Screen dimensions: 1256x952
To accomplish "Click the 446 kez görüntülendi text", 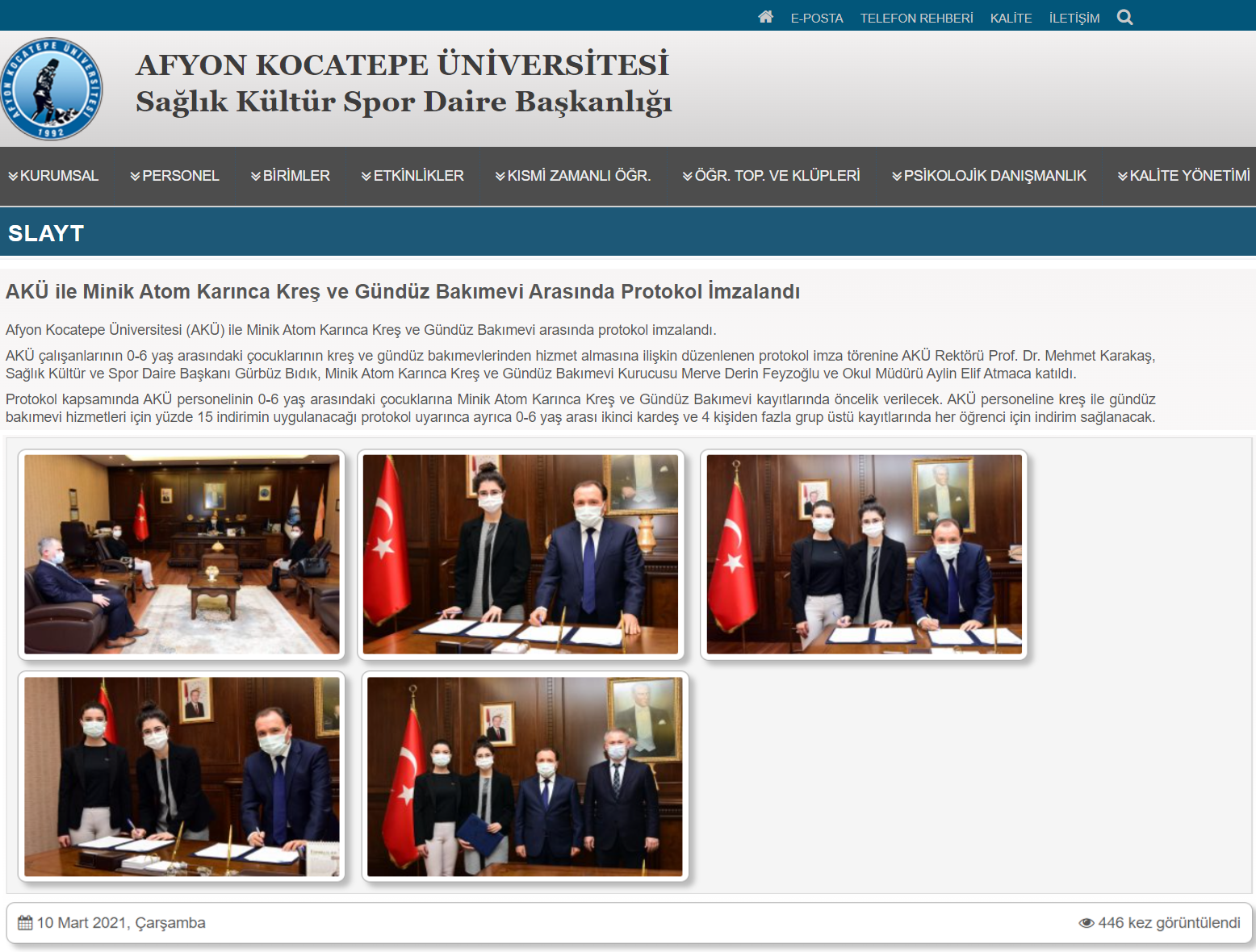I will [1169, 923].
